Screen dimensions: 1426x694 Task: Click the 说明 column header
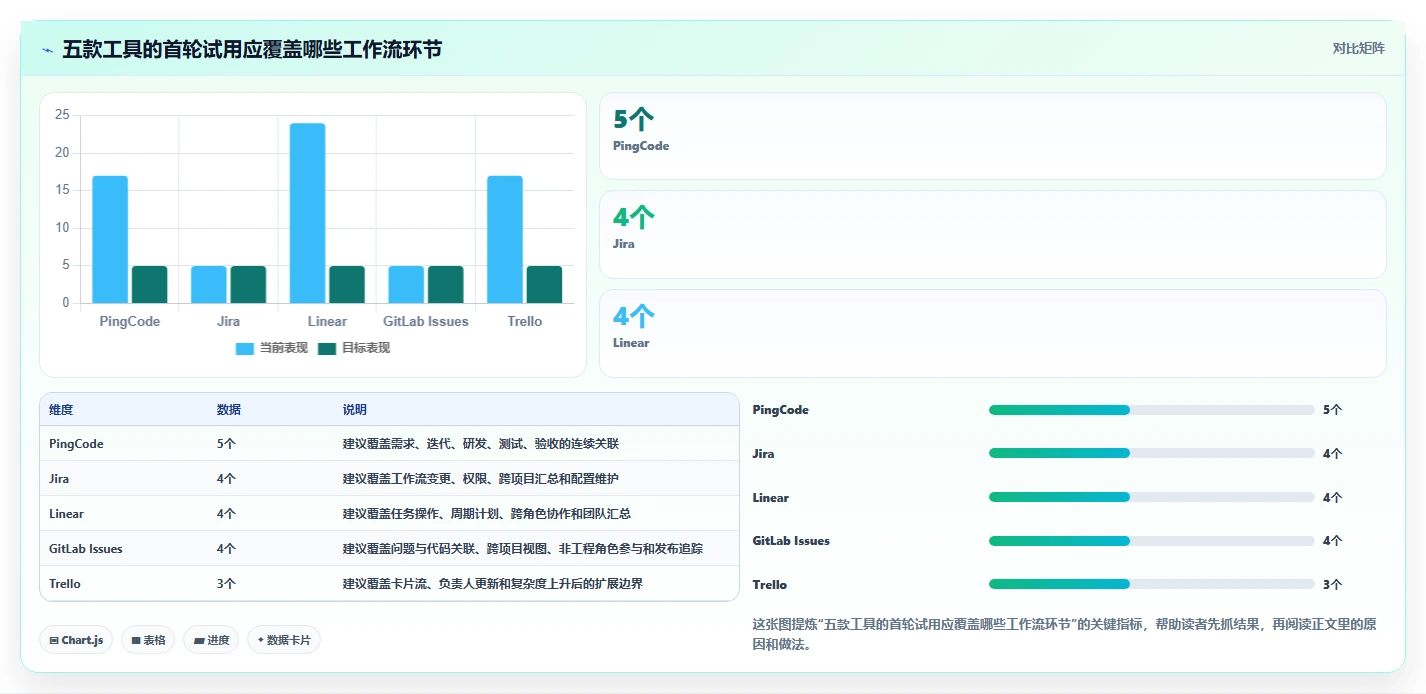[355, 410]
